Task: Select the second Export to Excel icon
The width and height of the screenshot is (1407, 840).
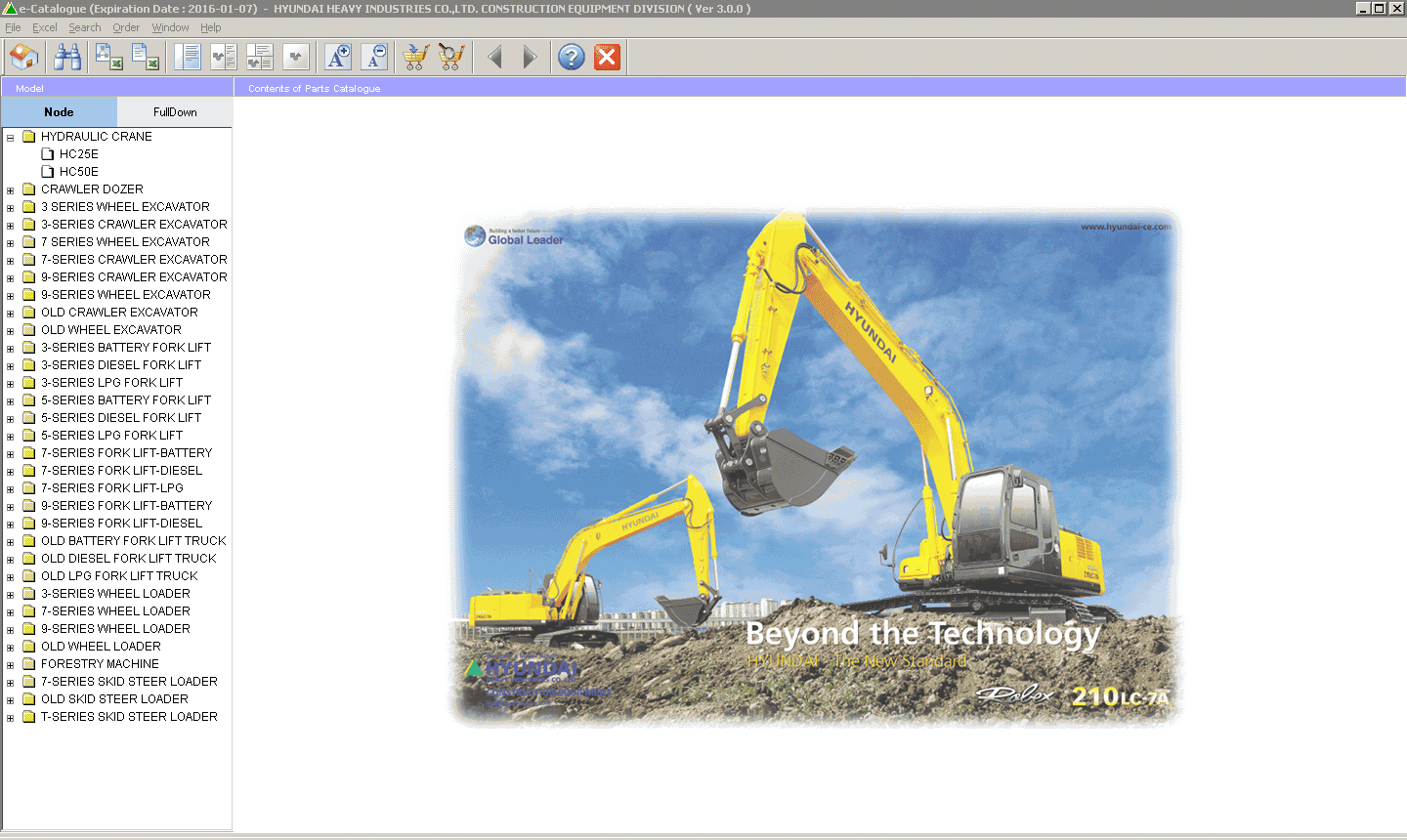Action: coord(146,57)
